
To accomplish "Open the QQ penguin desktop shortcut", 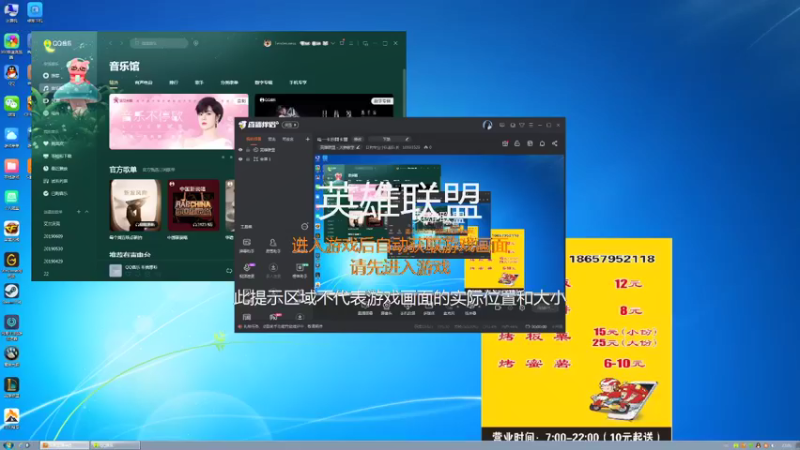I will [x=11, y=74].
